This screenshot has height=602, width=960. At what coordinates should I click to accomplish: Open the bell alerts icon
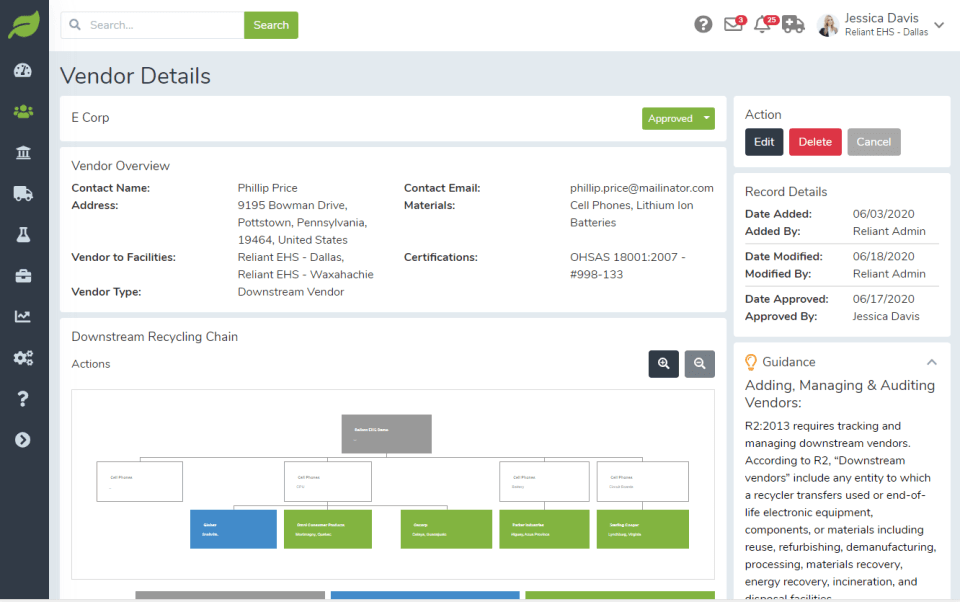tap(762, 25)
